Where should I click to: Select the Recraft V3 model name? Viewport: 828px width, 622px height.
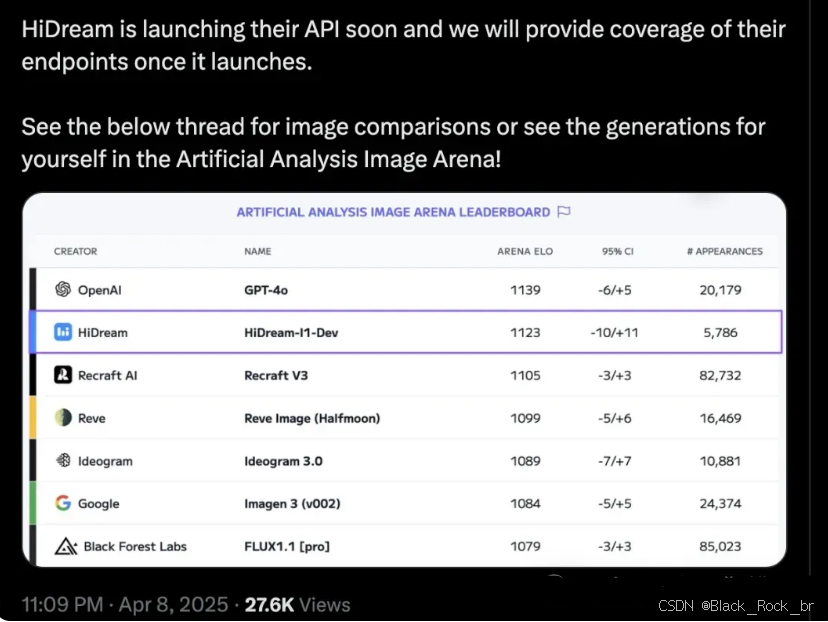coord(276,375)
